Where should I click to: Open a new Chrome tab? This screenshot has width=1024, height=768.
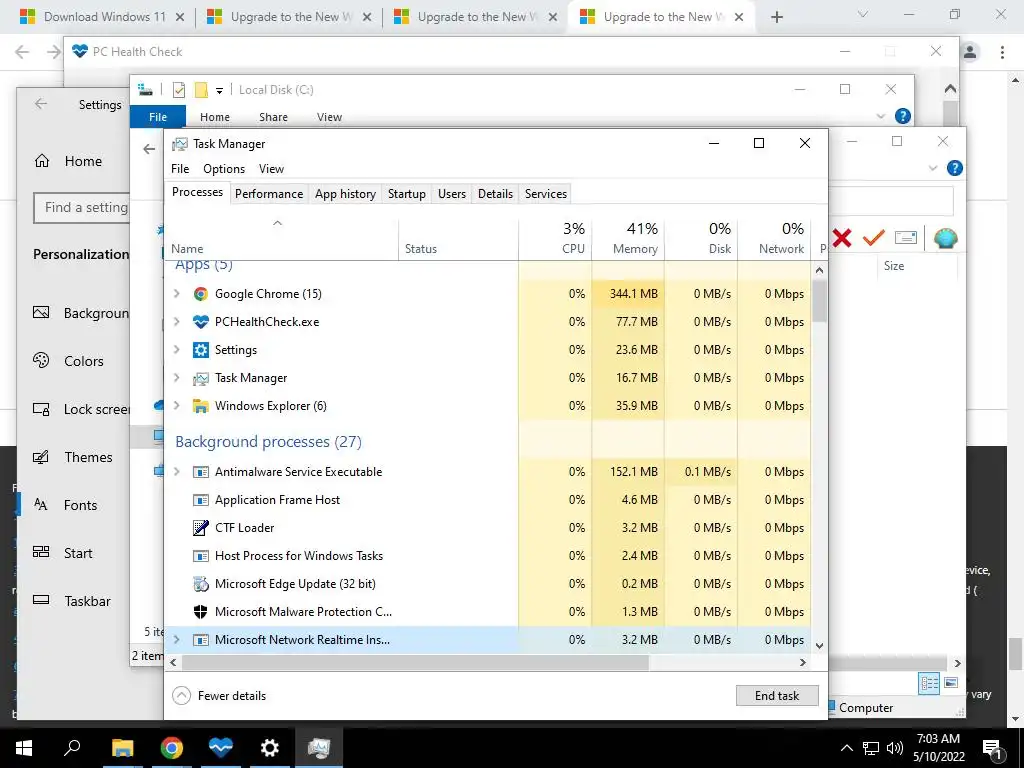pyautogui.click(x=776, y=17)
